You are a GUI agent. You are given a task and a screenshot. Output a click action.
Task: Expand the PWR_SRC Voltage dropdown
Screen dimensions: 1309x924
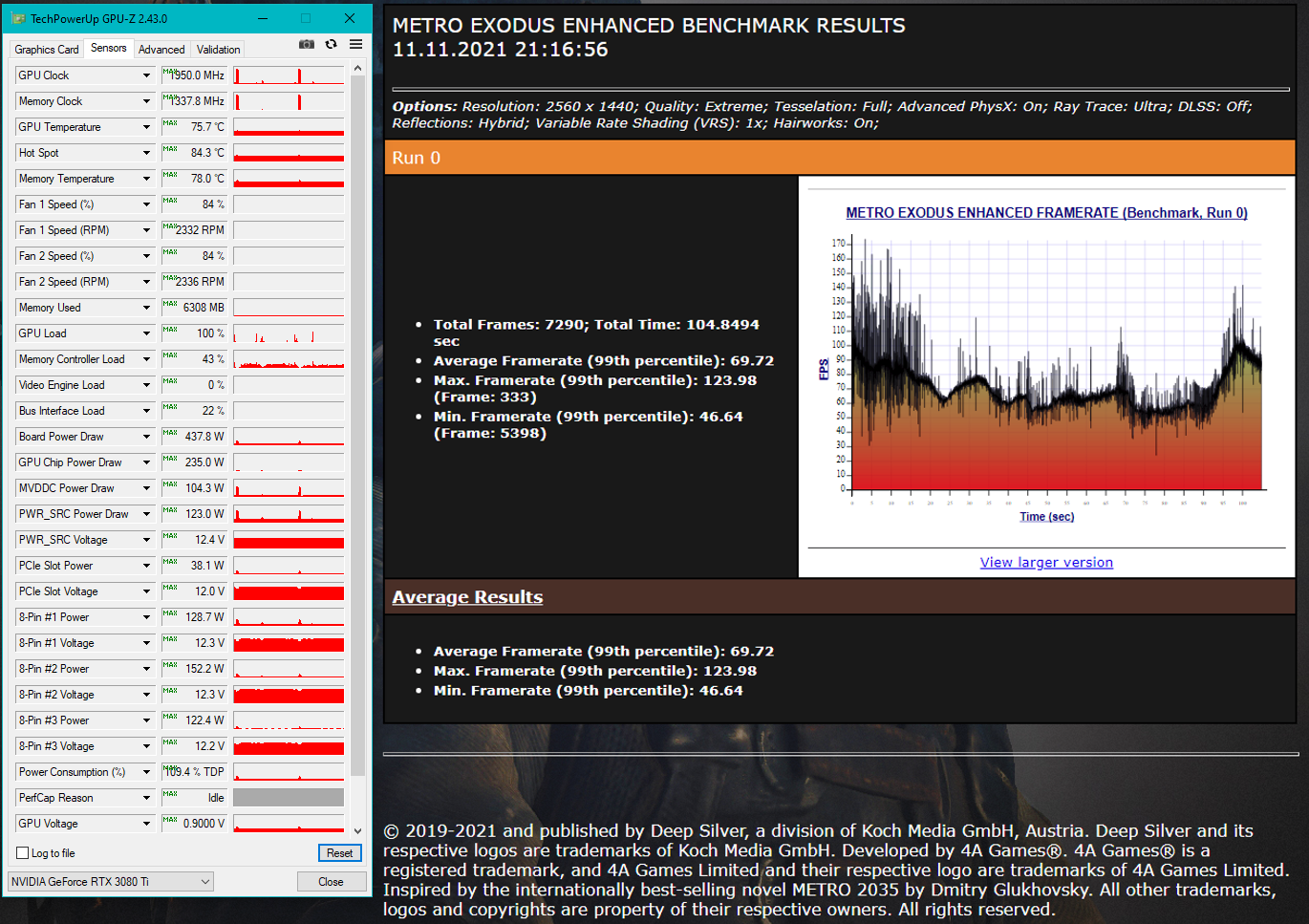[146, 540]
